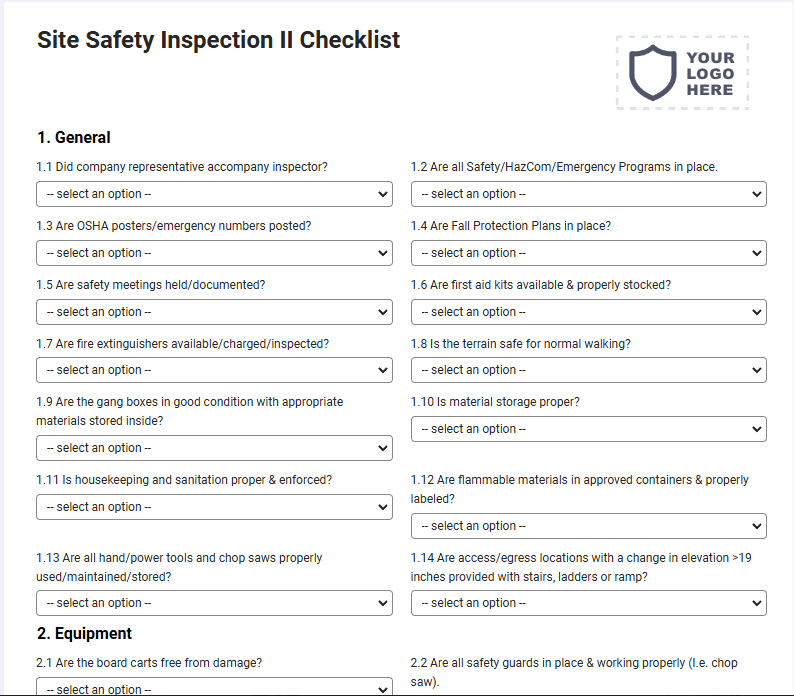Open the 1.5 safety meetings dropdown
The image size is (794, 696).
point(214,312)
